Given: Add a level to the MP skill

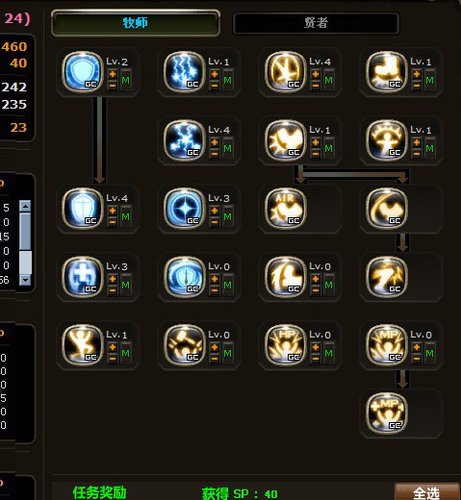Looking at the screenshot, I should click(x=417, y=347).
